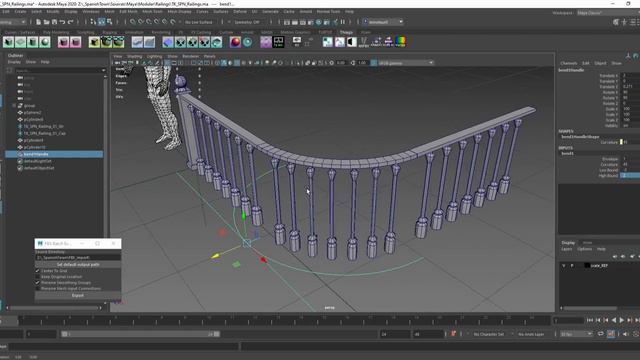Open the Workspace dropdown
Viewport: 640px width, 360px height.
coord(608,13)
